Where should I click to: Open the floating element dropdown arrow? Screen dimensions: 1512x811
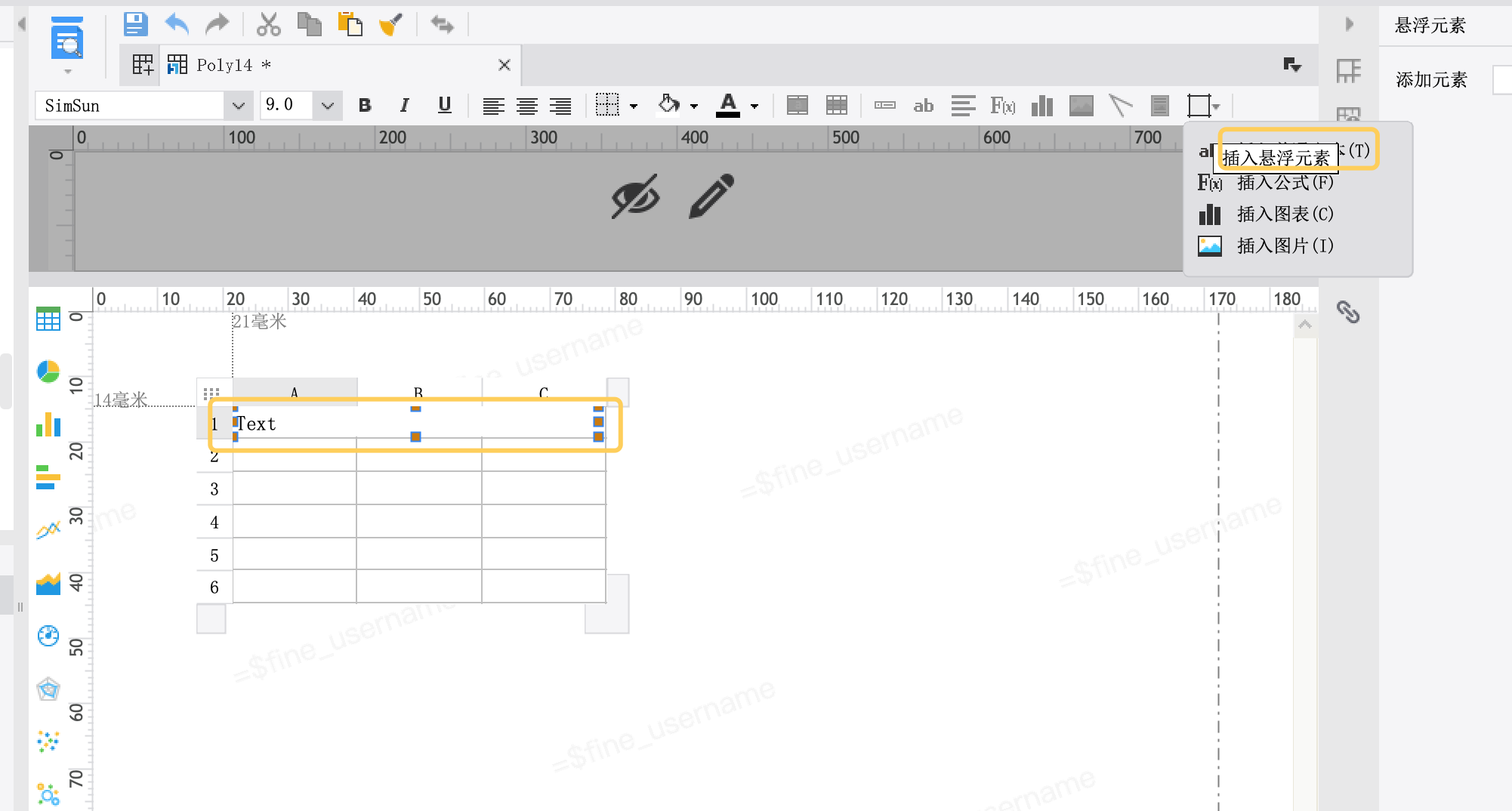[1216, 106]
